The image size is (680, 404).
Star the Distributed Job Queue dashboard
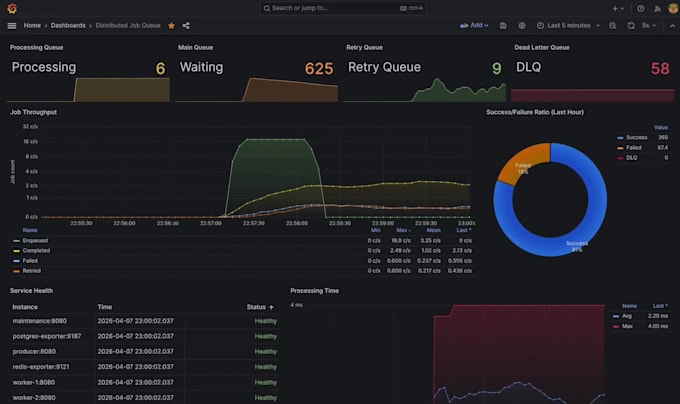point(171,26)
